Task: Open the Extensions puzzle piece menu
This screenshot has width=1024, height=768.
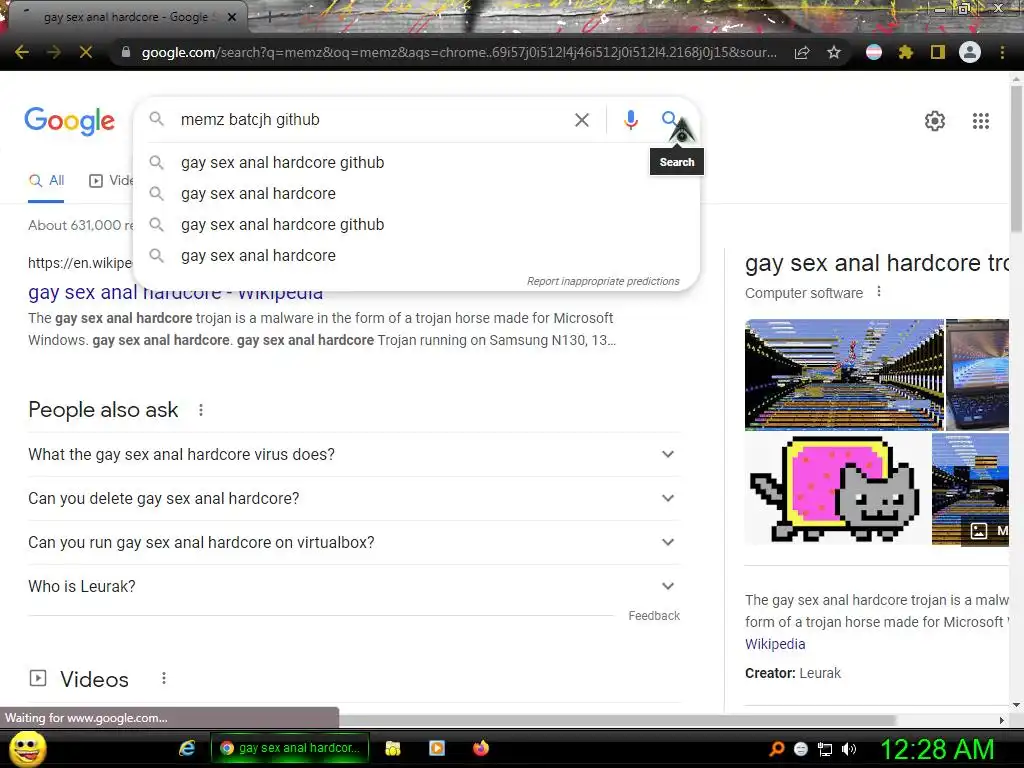Action: tap(906, 52)
